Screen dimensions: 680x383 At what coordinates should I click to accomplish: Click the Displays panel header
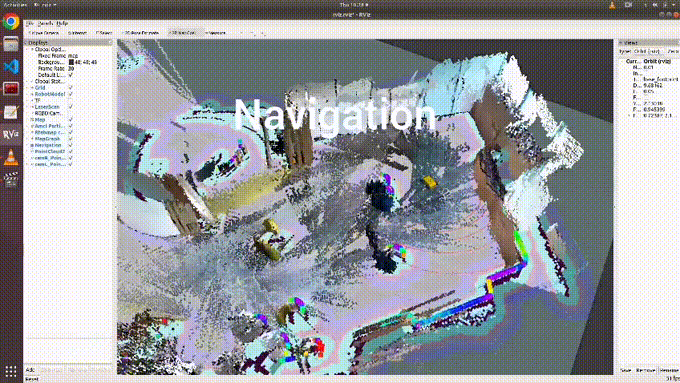pos(69,43)
